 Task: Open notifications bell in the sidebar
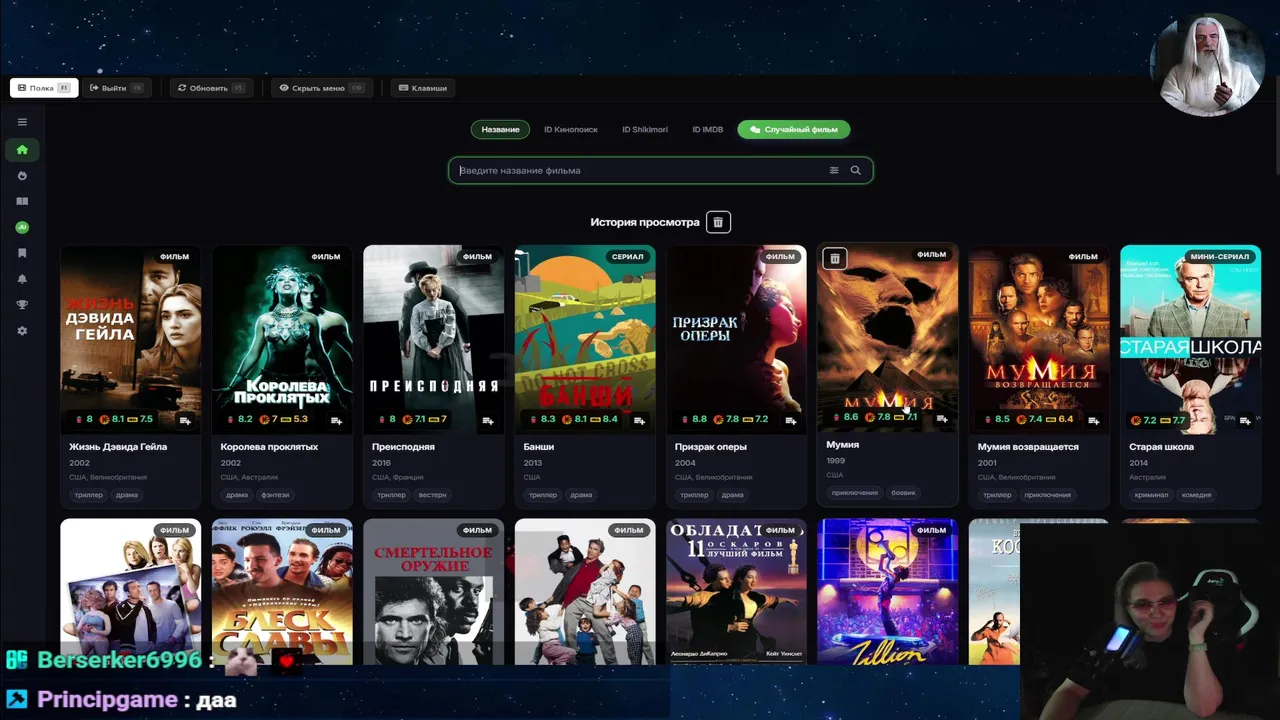(x=22, y=279)
